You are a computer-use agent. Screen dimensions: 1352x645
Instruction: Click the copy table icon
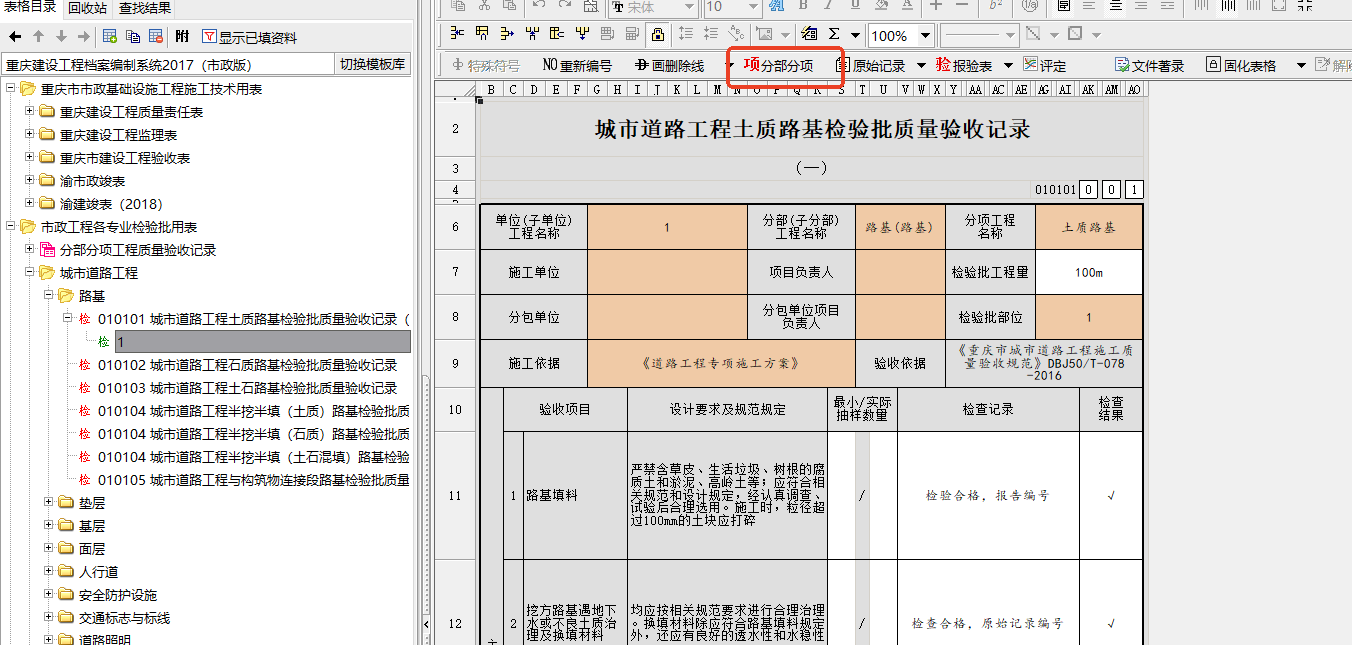point(133,37)
